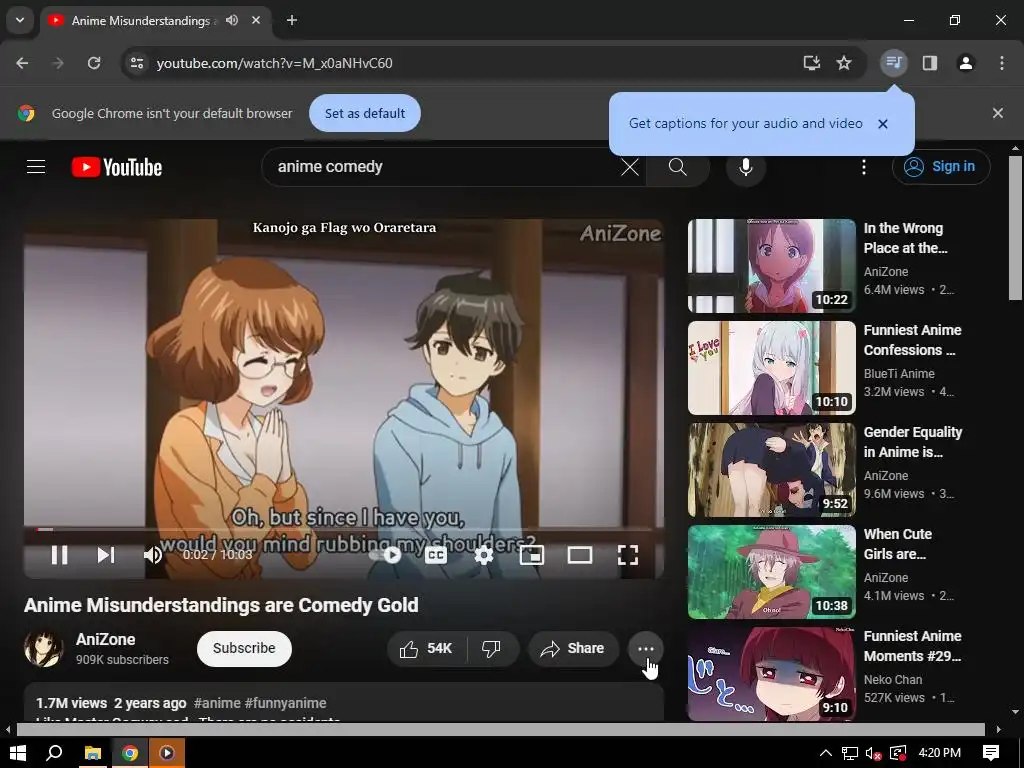1024x768 pixels.
Task: Skip to the next video
Action: tap(106, 555)
